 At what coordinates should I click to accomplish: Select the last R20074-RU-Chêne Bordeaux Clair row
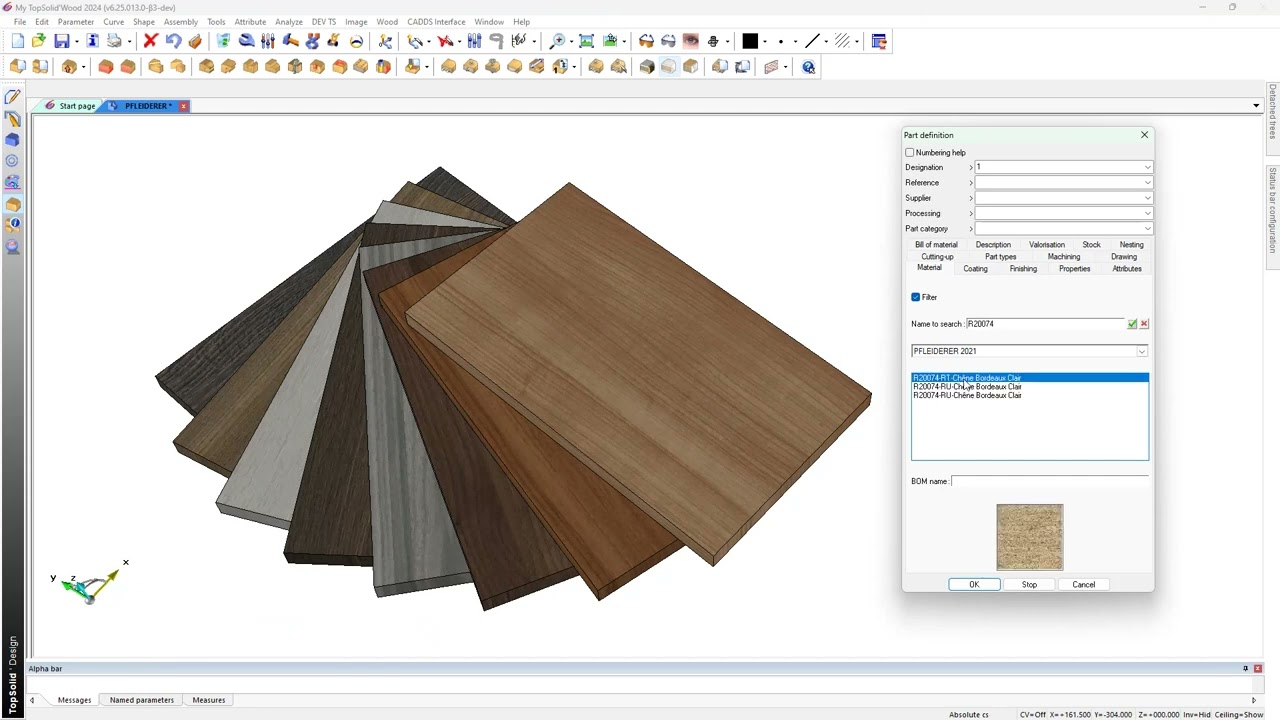point(1030,396)
